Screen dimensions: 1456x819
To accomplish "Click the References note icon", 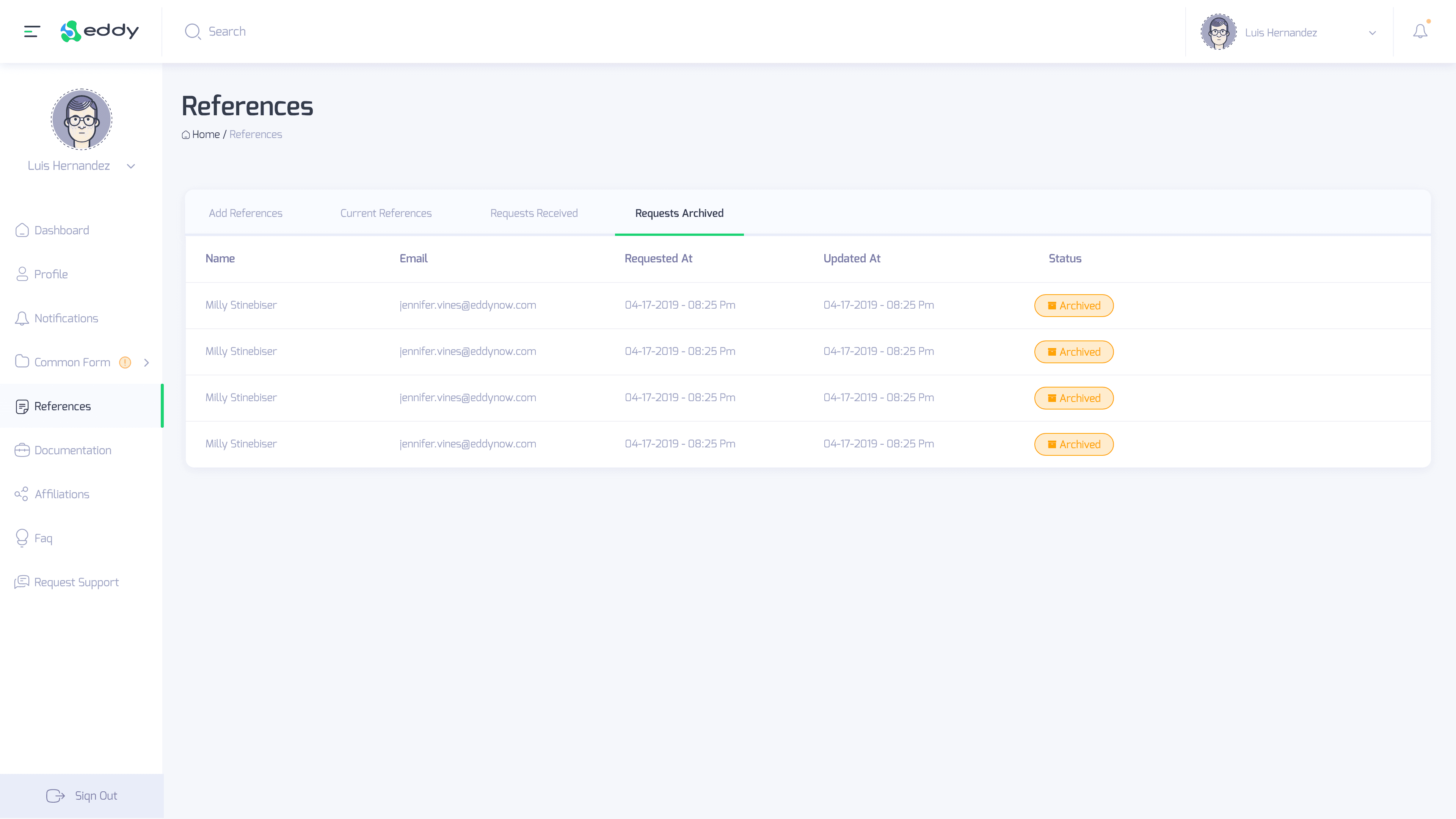I will 22,406.
